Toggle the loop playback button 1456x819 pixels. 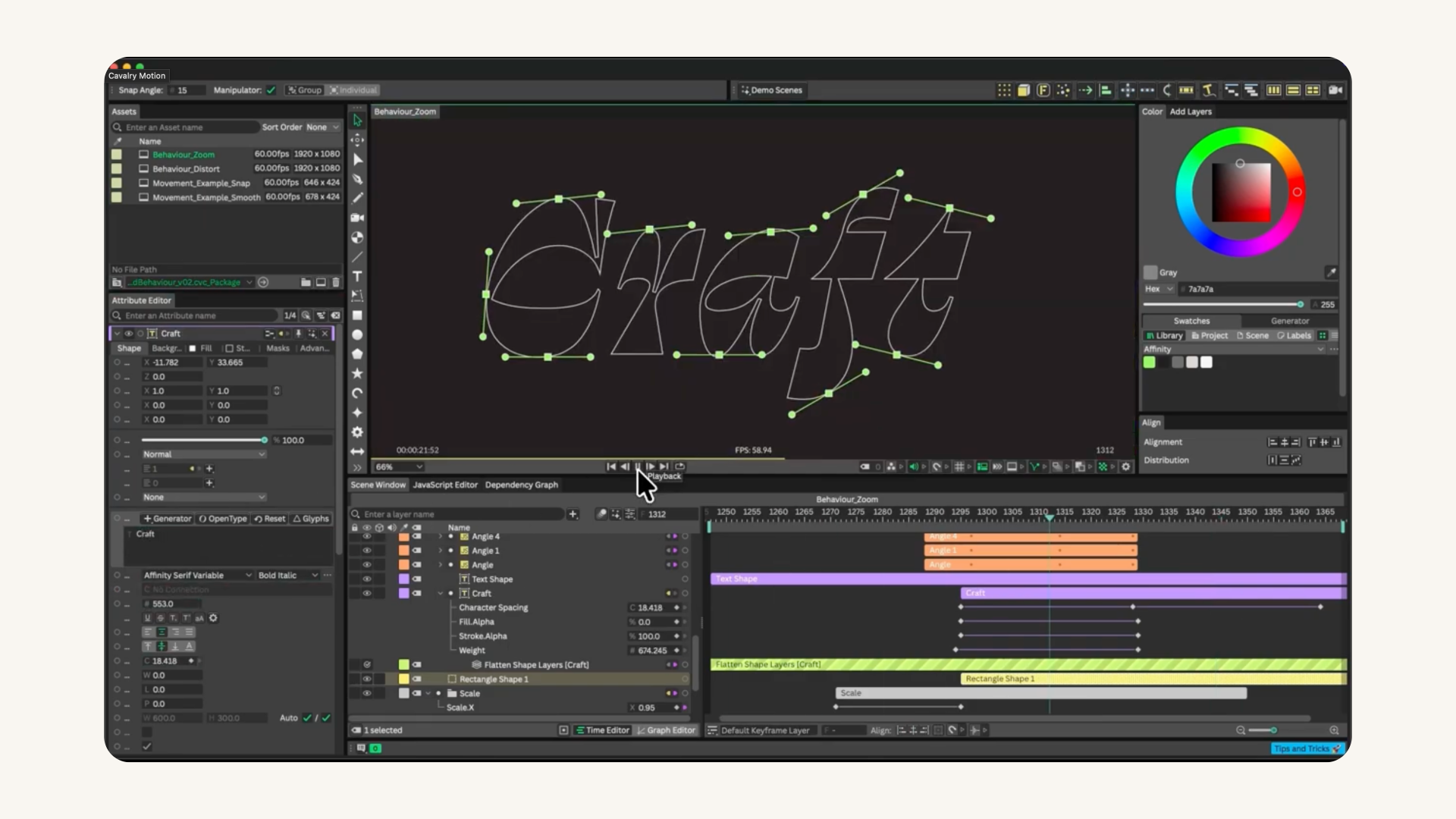point(680,467)
